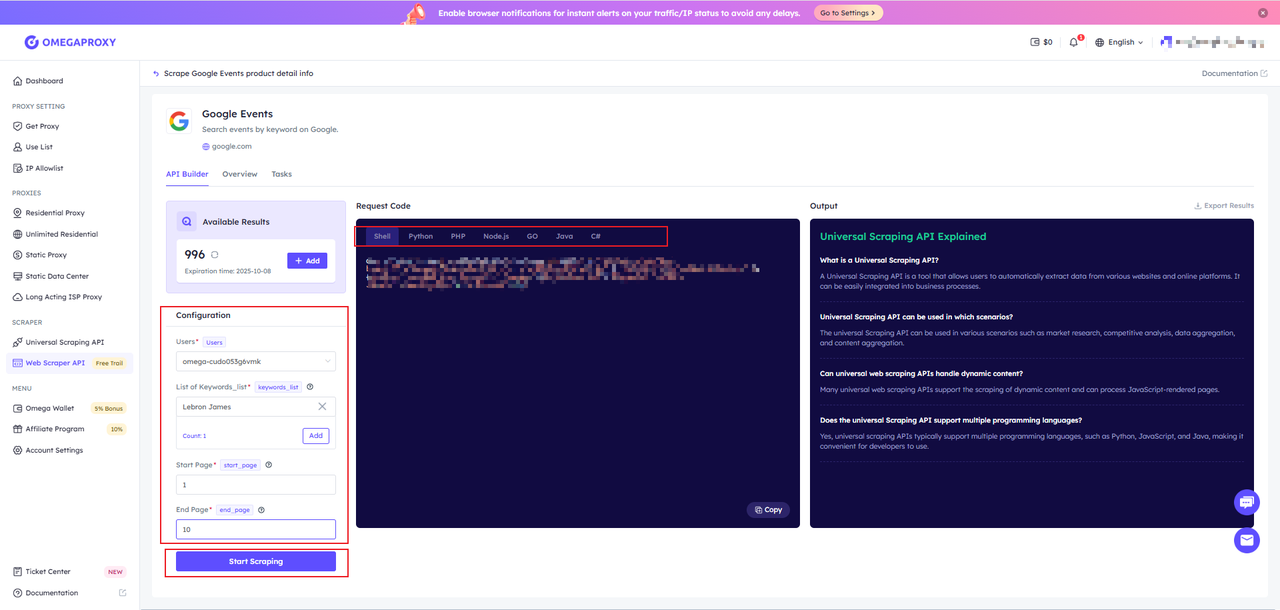Click the refresh icon beside 996 results
Viewport: 1280px width, 610px height.
pos(214,255)
